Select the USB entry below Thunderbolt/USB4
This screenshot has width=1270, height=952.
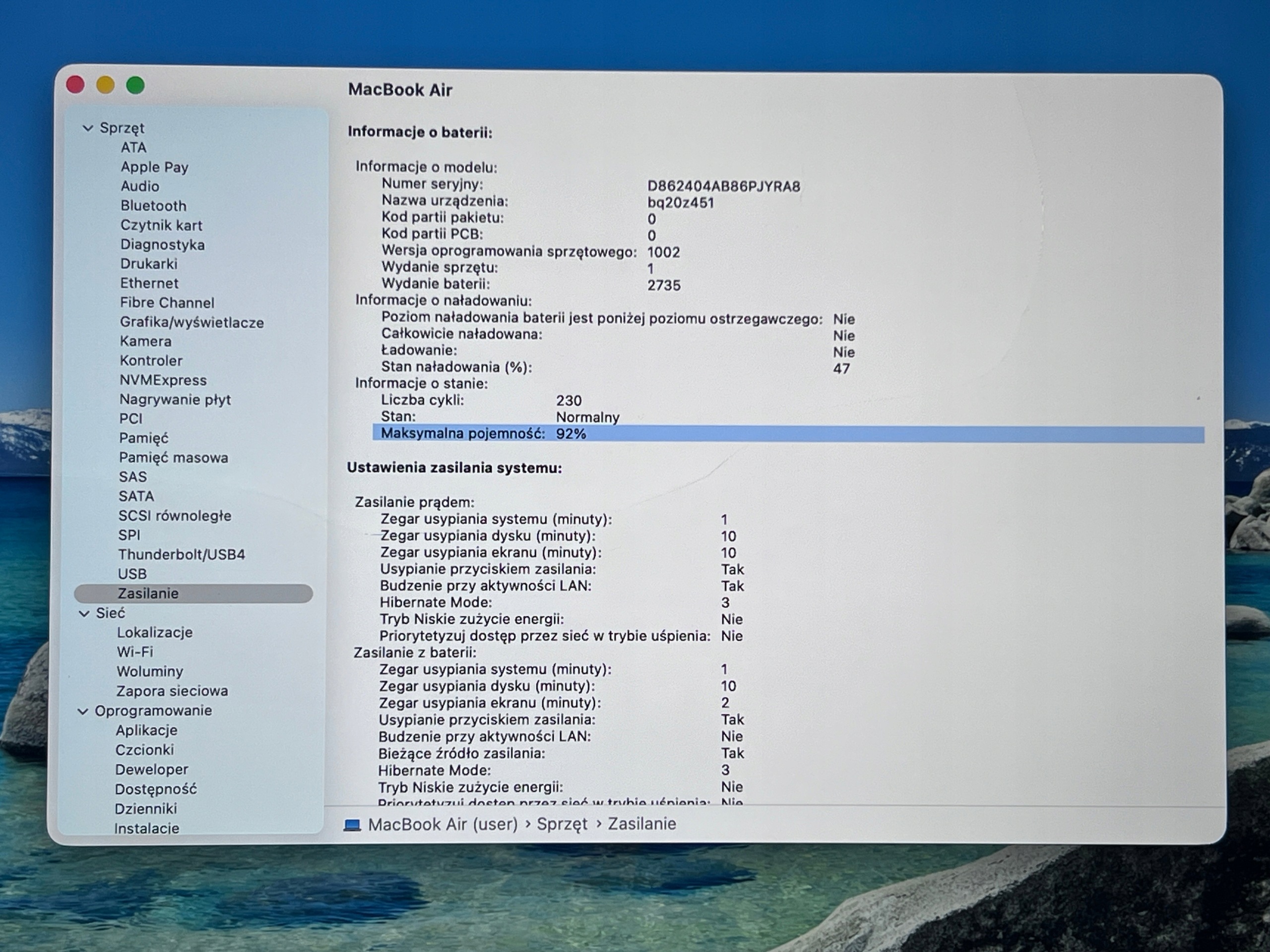132,574
